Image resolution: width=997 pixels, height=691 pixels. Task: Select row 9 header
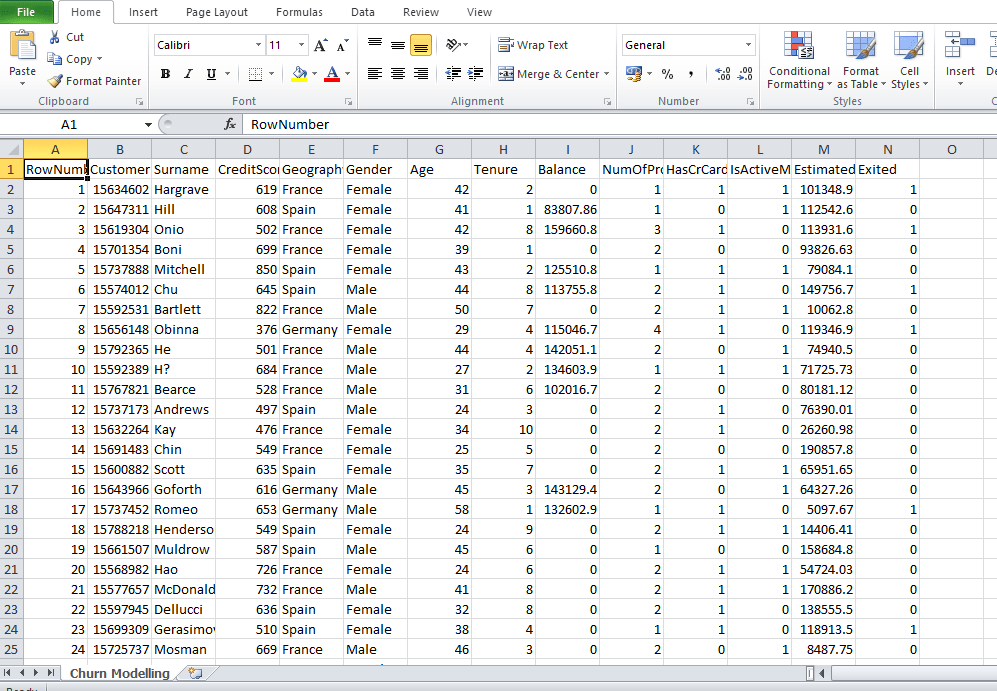[x=11, y=329]
